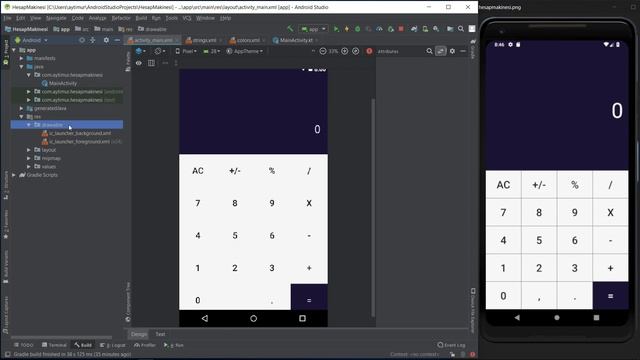Click the collapse all icon in Project panel
640x360 pixels.
tap(93, 40)
